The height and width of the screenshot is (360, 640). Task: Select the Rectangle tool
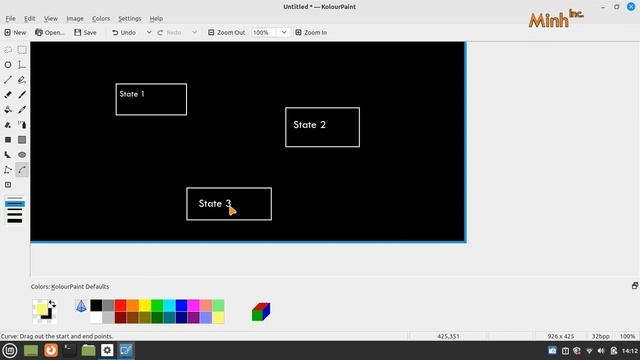(x=22, y=140)
